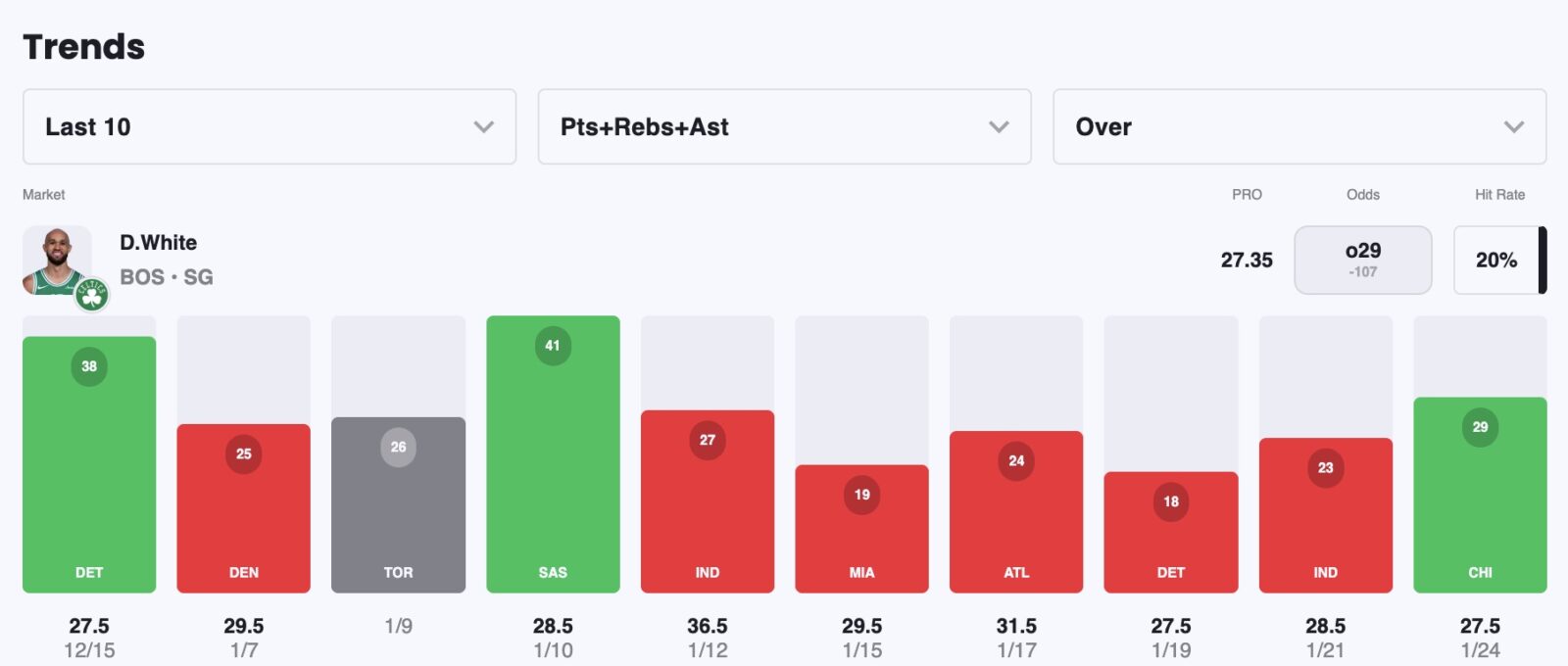This screenshot has height=666, width=1568.
Task: Click the 19 badge on MIA bar
Action: [x=861, y=495]
